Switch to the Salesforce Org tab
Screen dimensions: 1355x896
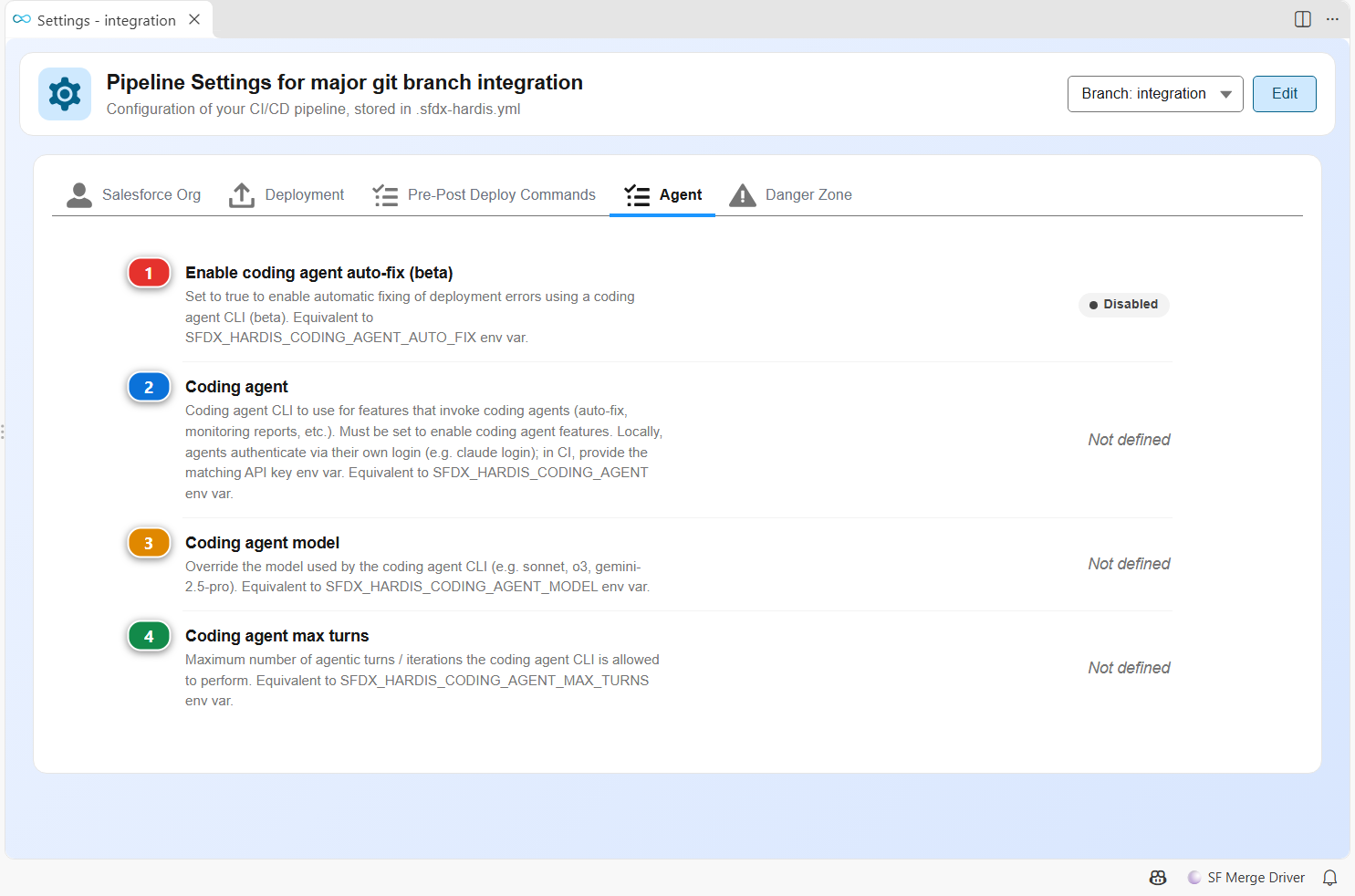click(134, 194)
